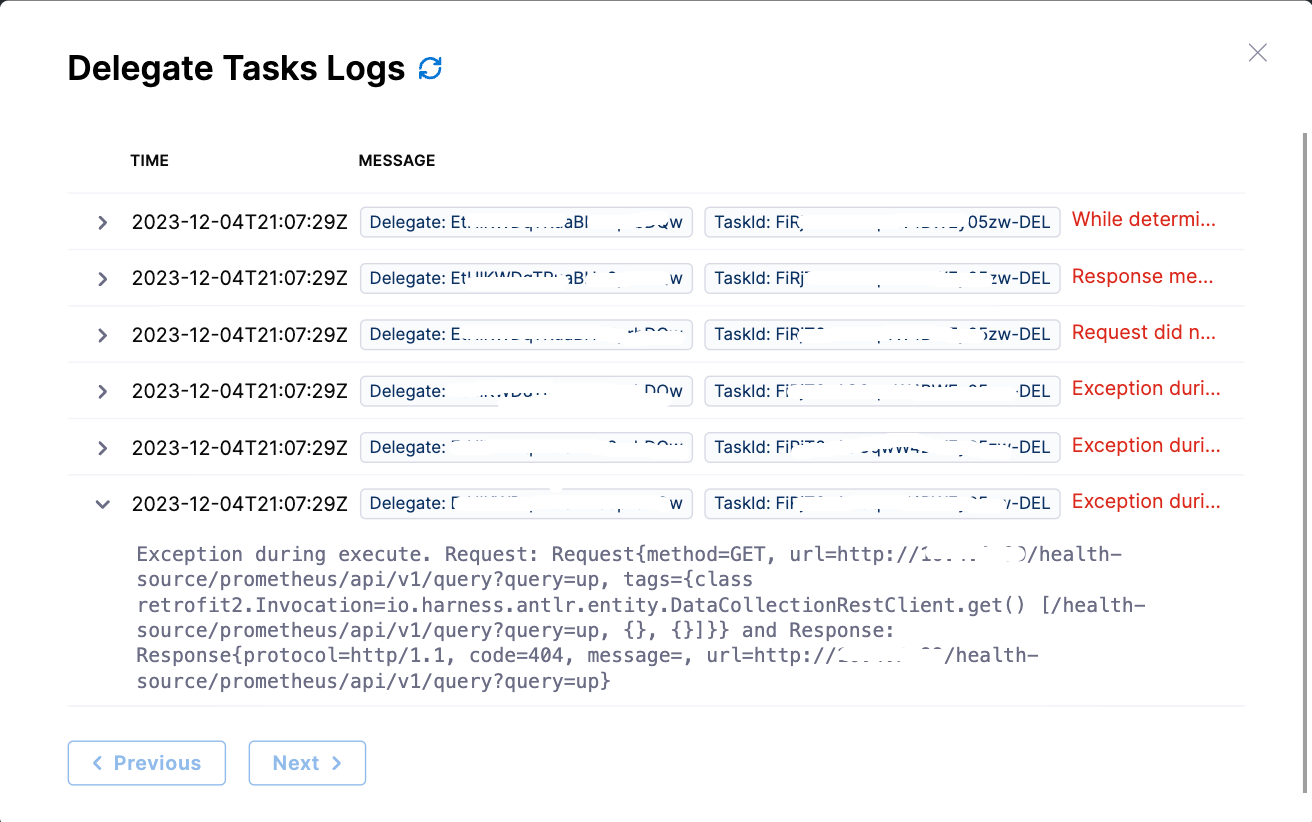This screenshot has width=1312, height=822.
Task: Expand the "Response me..." log row
Action: 102,279
